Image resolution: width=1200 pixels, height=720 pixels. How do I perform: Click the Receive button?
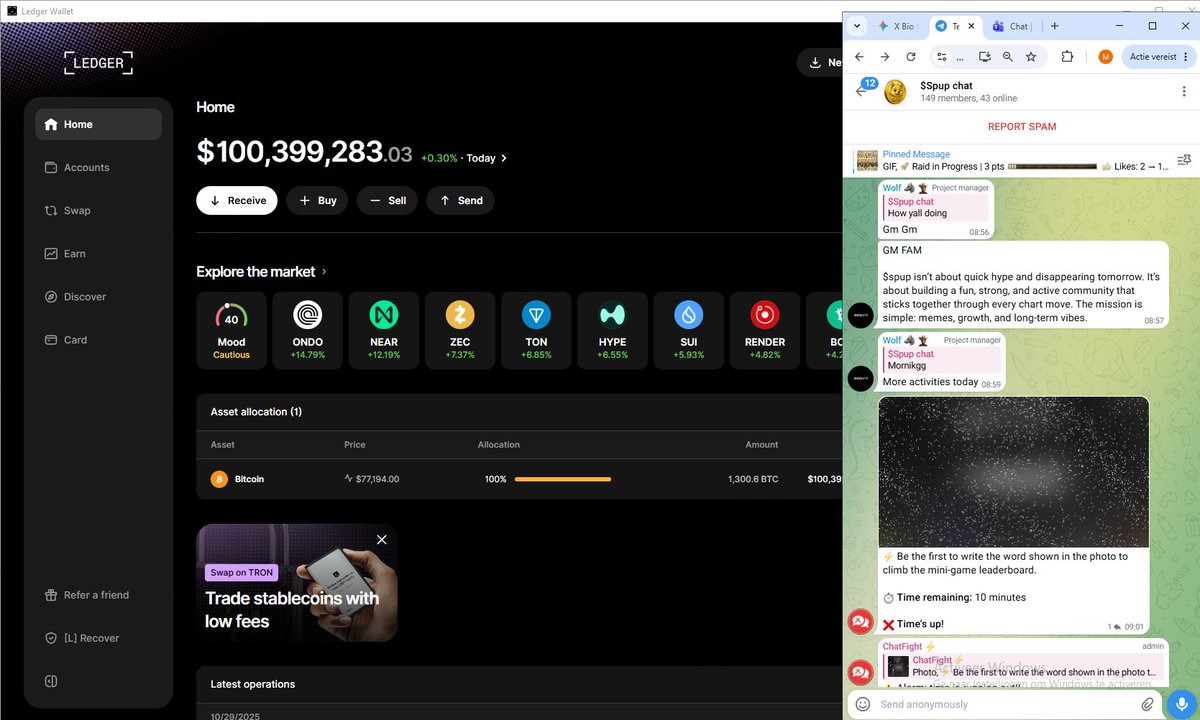[x=237, y=200]
